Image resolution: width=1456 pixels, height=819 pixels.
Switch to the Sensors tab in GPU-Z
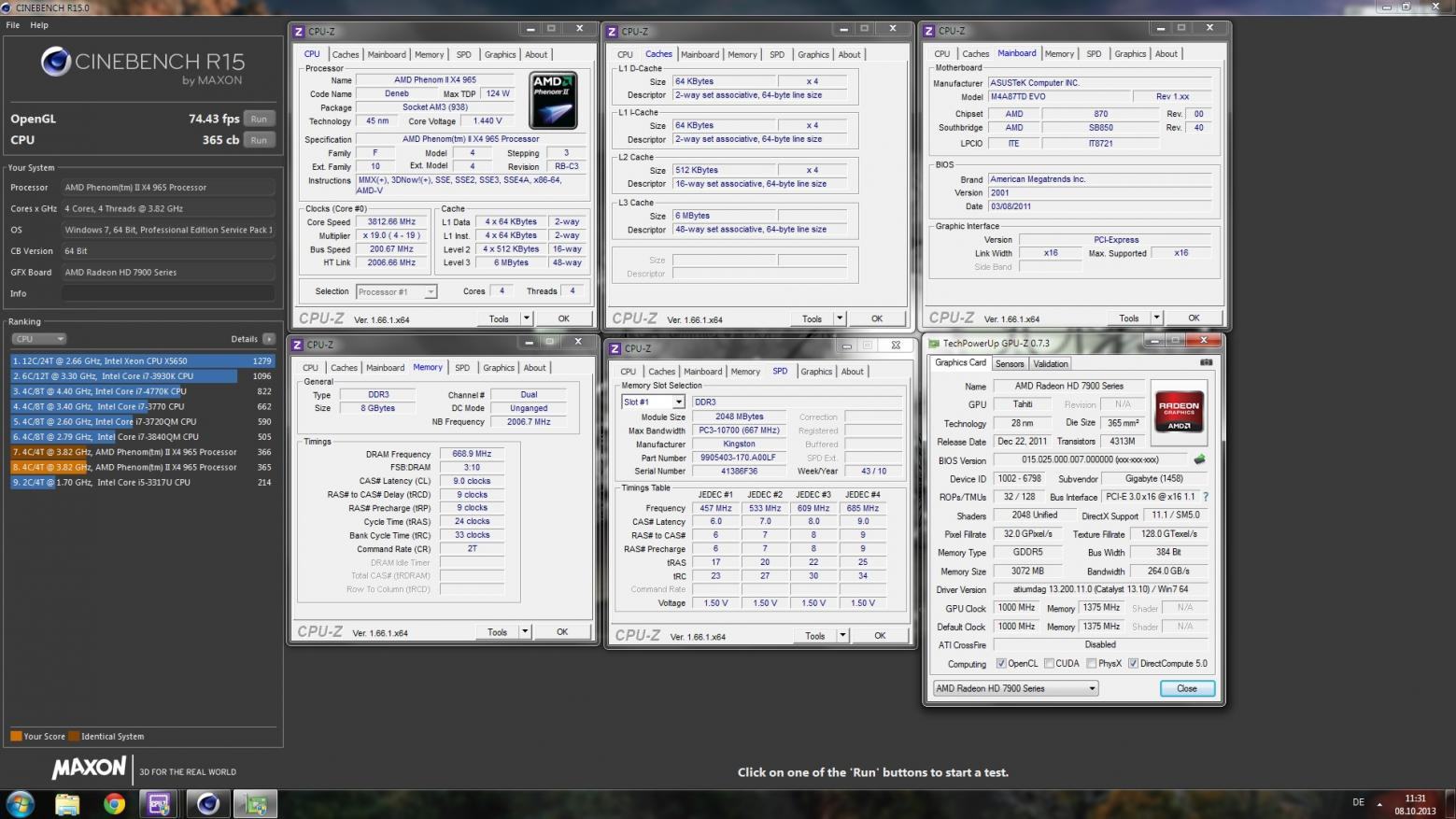tap(1010, 364)
